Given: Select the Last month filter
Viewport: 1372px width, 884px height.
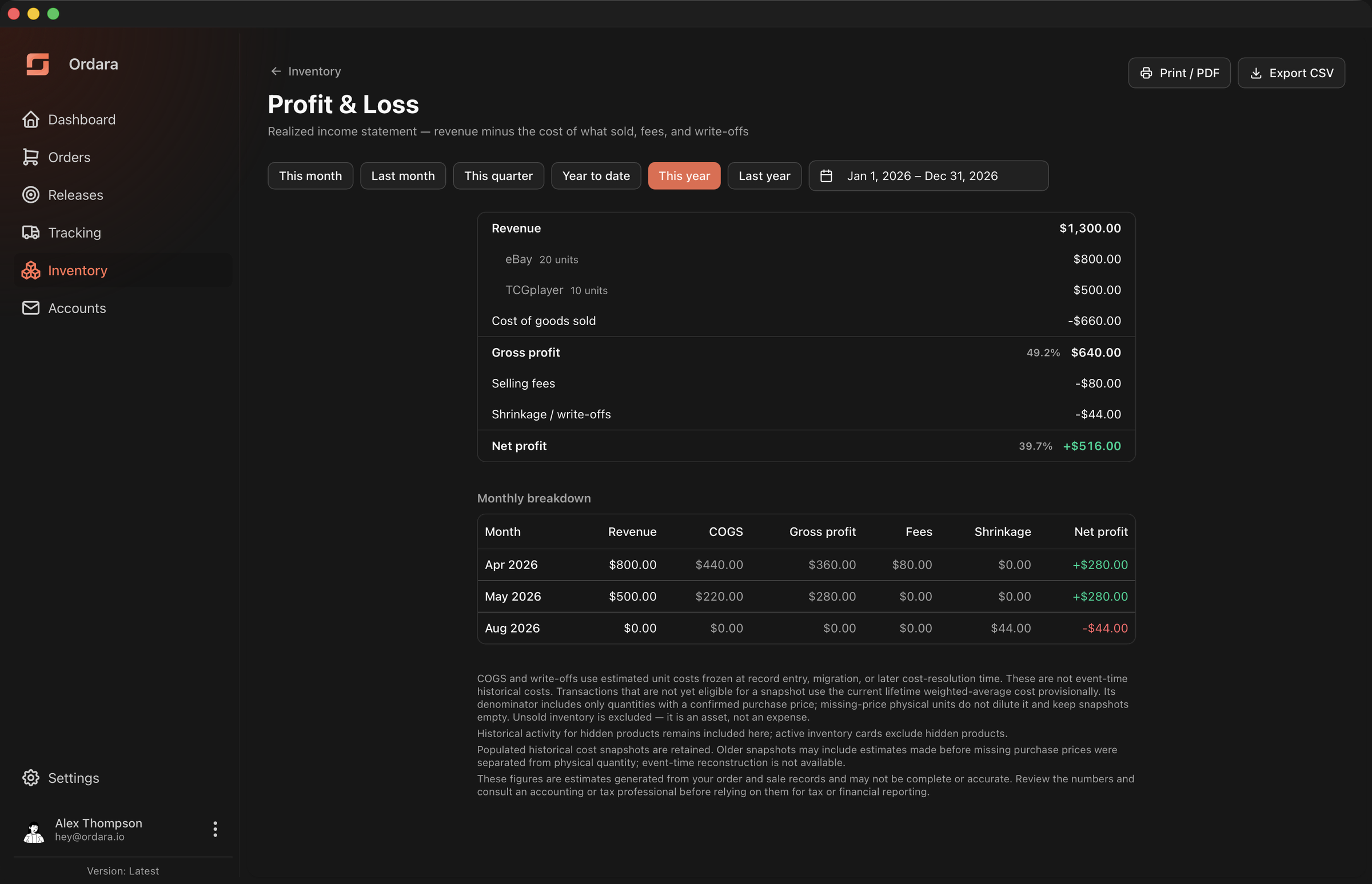Looking at the screenshot, I should point(402,175).
